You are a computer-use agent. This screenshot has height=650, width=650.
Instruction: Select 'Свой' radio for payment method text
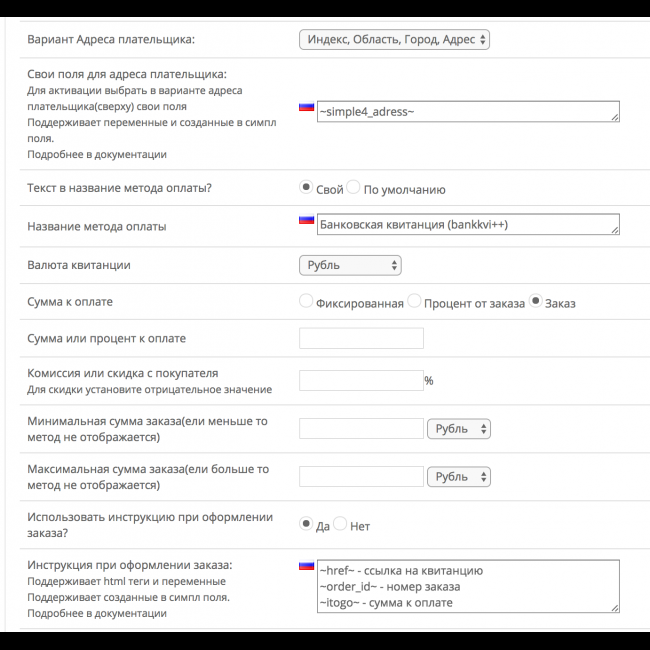[306, 188]
